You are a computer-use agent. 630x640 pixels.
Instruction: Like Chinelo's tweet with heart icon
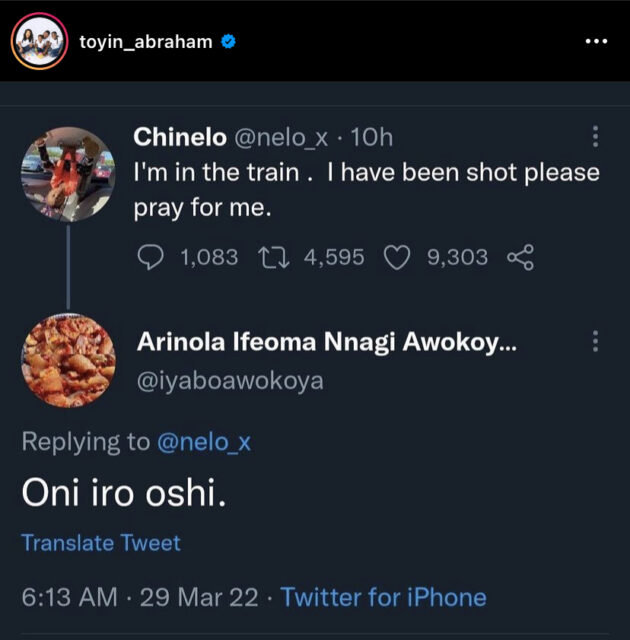[398, 257]
